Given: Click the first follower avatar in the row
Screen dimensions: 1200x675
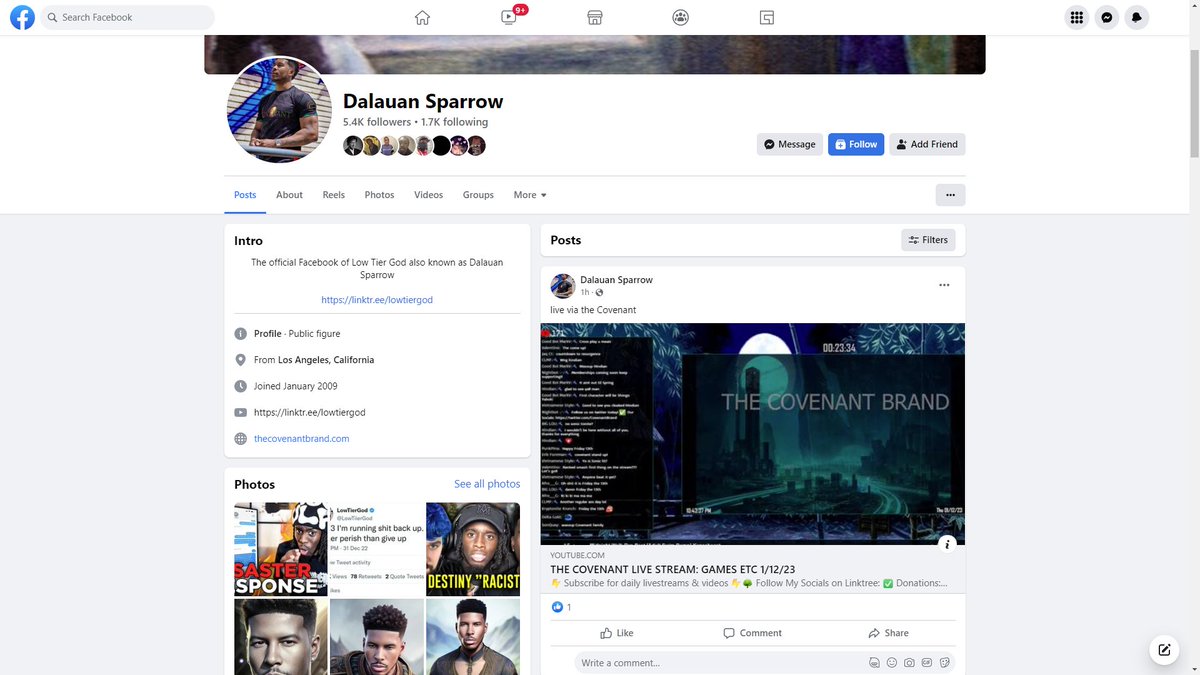Looking at the screenshot, I should 352,146.
